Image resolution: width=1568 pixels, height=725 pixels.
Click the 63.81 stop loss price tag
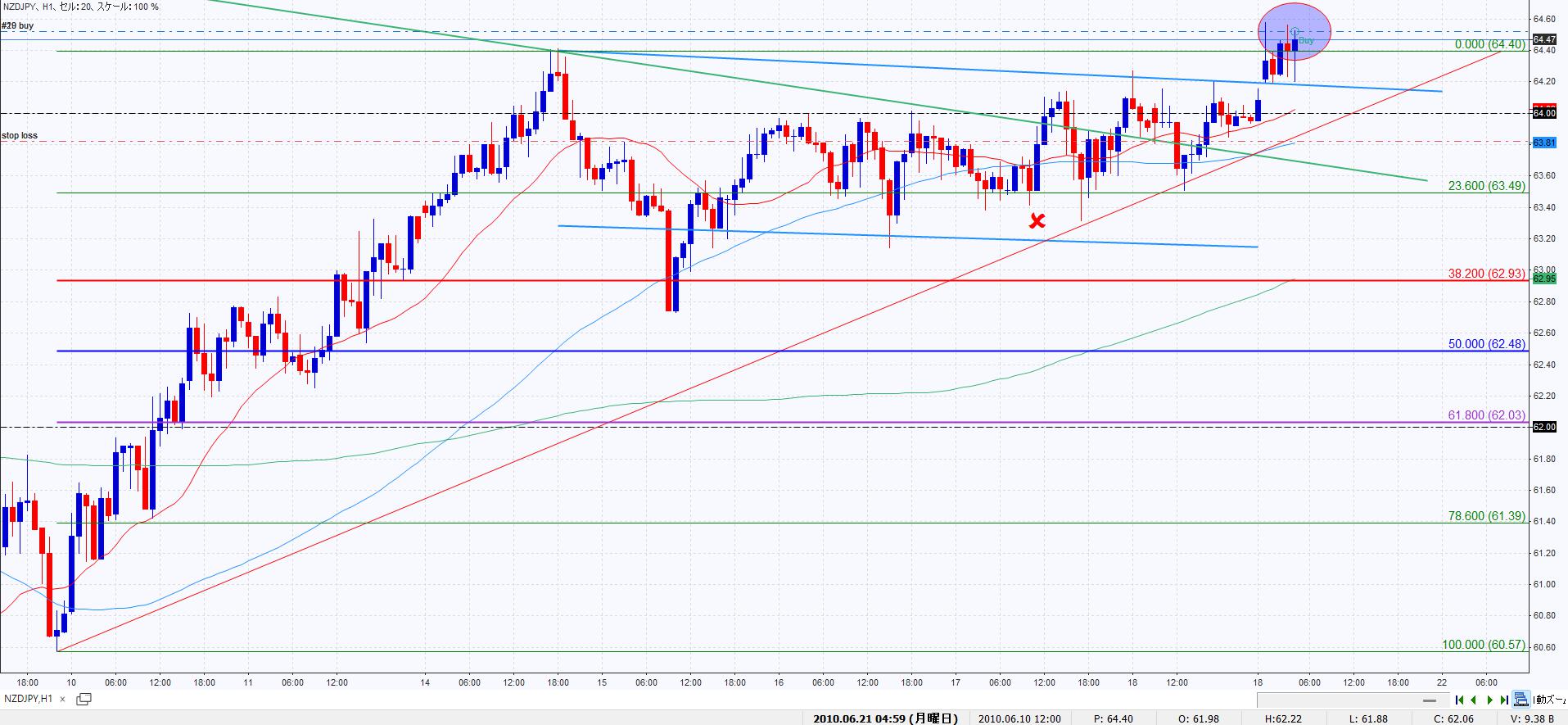pos(1543,143)
